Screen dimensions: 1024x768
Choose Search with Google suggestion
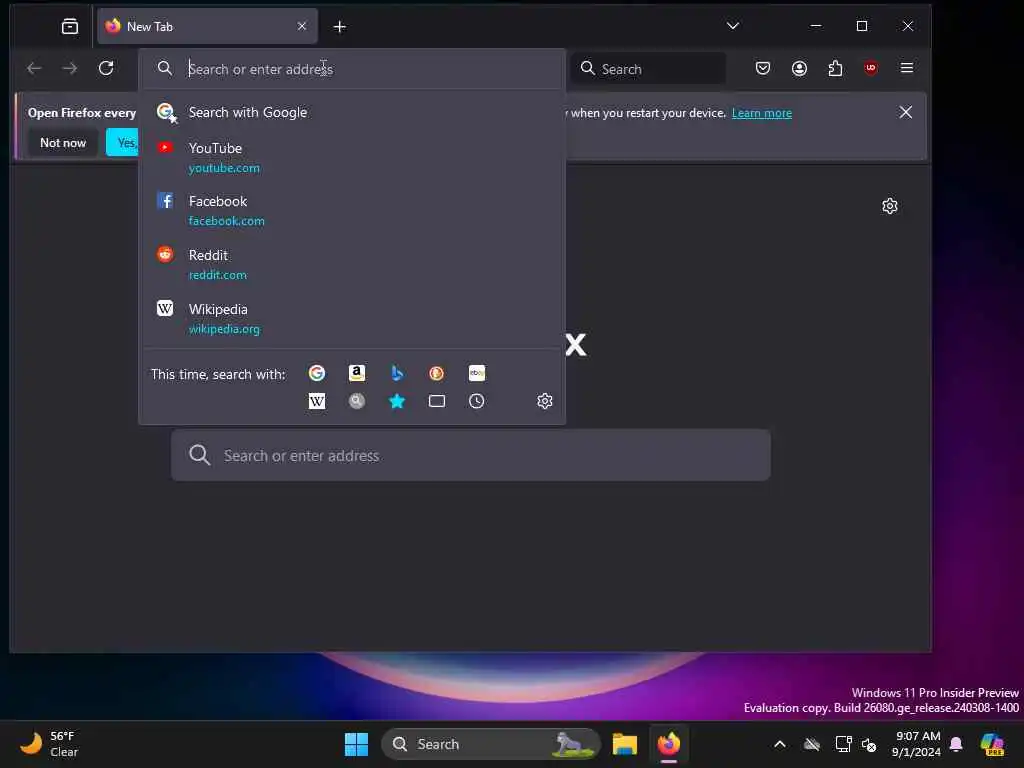pos(352,112)
